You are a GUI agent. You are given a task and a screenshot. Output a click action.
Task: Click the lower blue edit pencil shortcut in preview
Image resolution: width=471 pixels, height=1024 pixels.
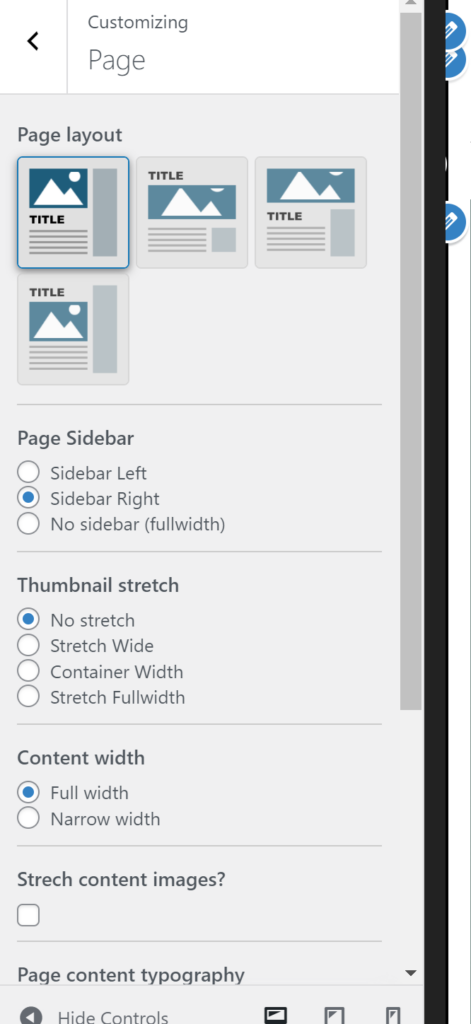(x=453, y=222)
